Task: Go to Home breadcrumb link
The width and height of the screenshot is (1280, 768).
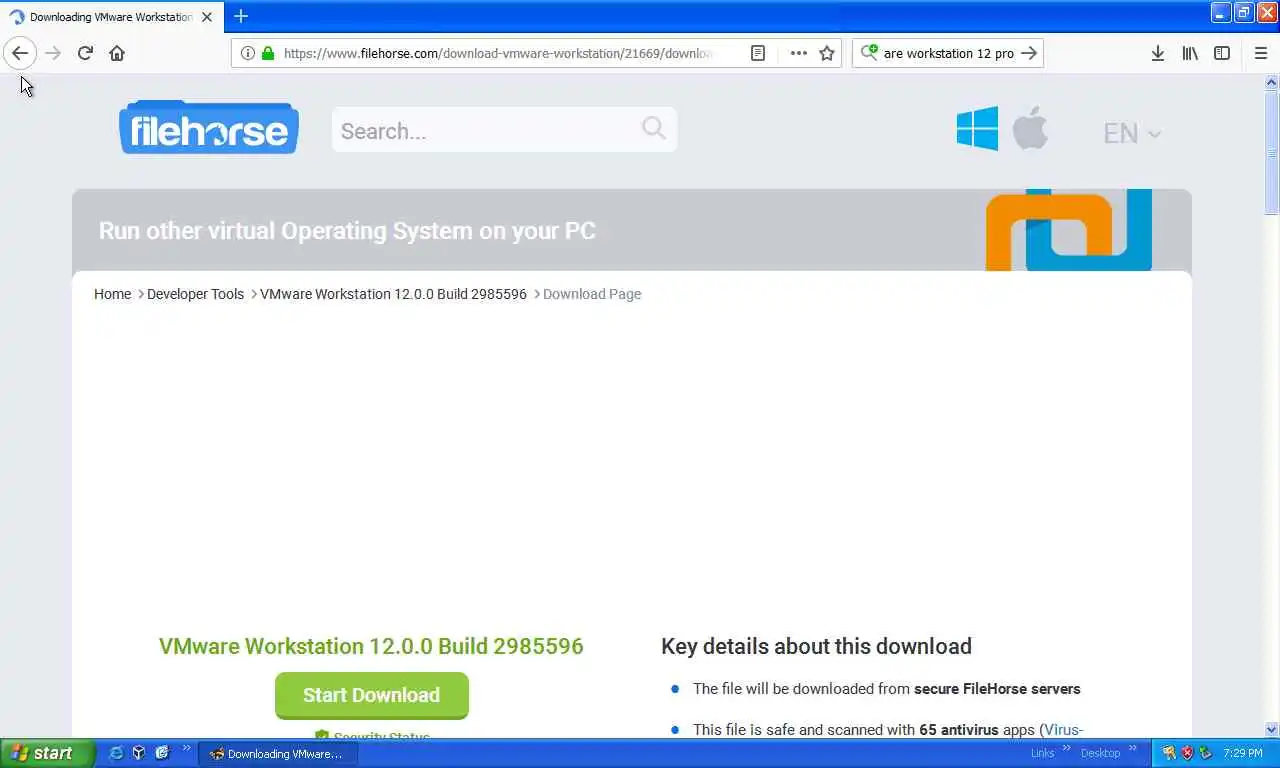Action: (x=112, y=294)
